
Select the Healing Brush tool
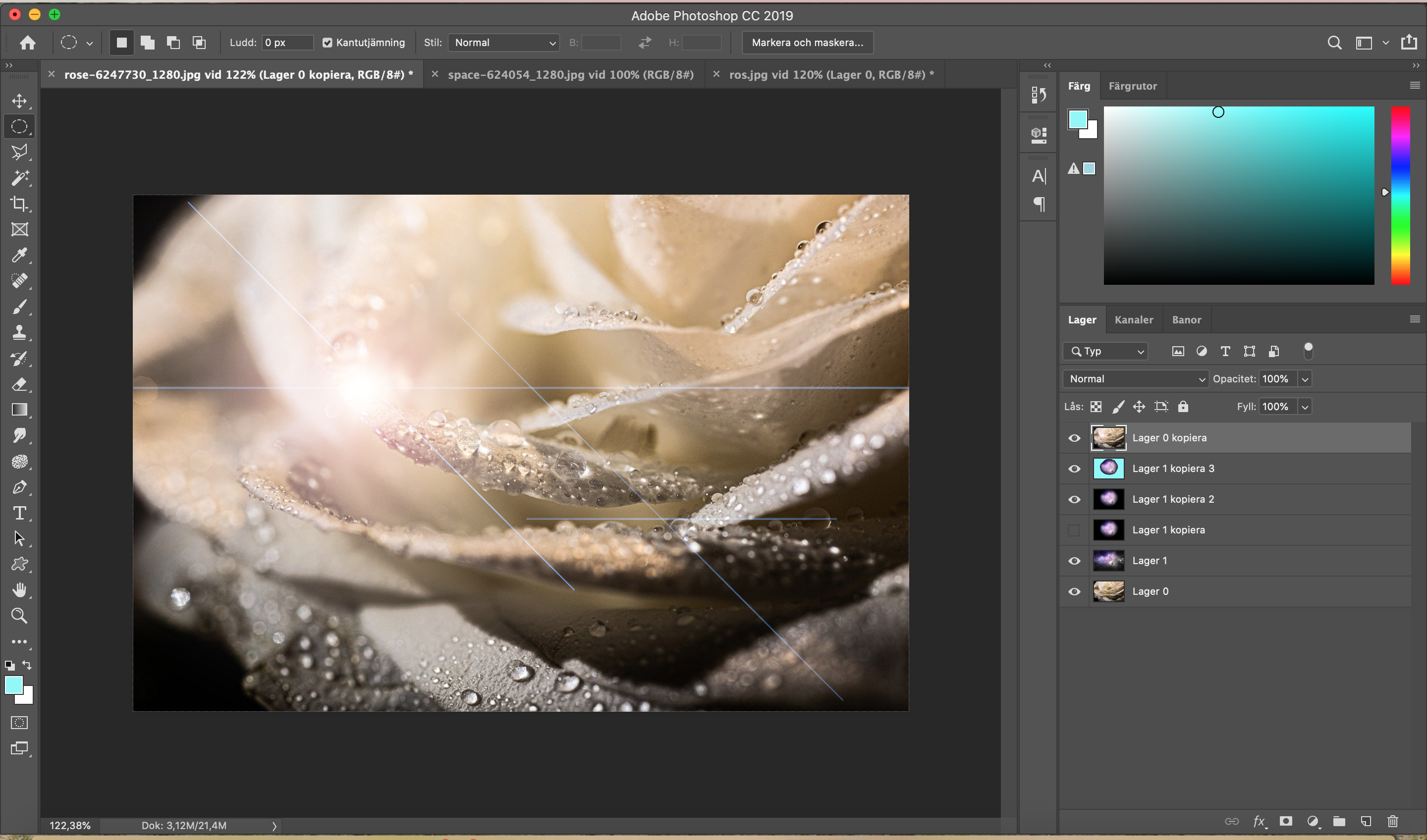[x=19, y=281]
